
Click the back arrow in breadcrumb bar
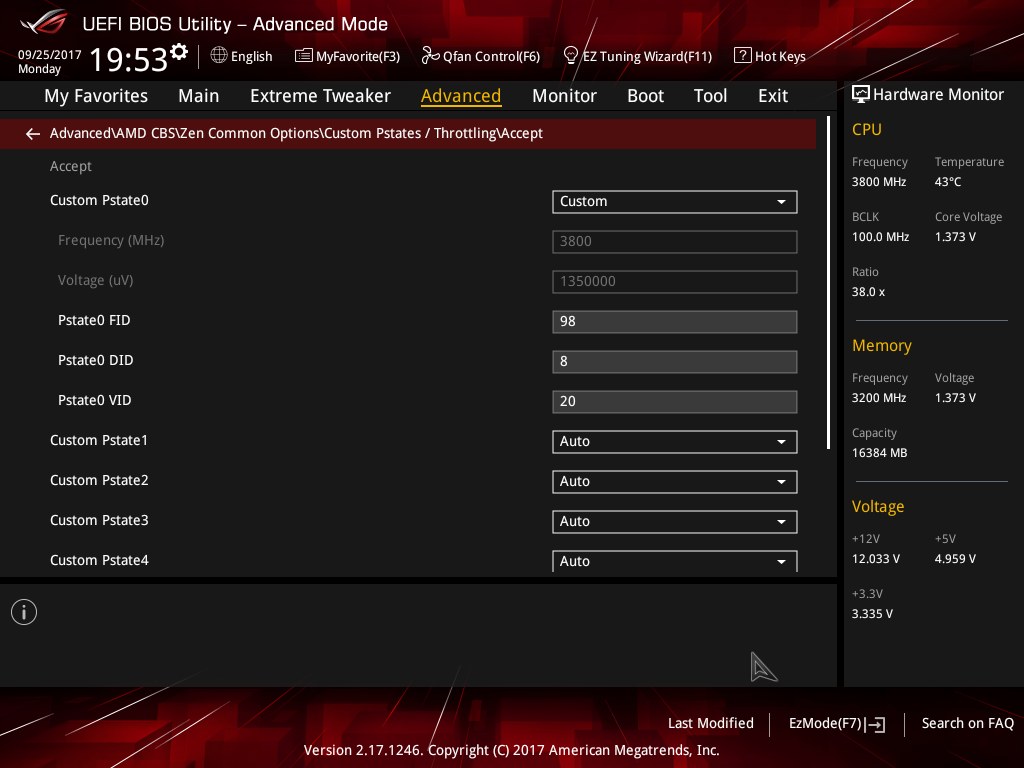pyautogui.click(x=33, y=134)
